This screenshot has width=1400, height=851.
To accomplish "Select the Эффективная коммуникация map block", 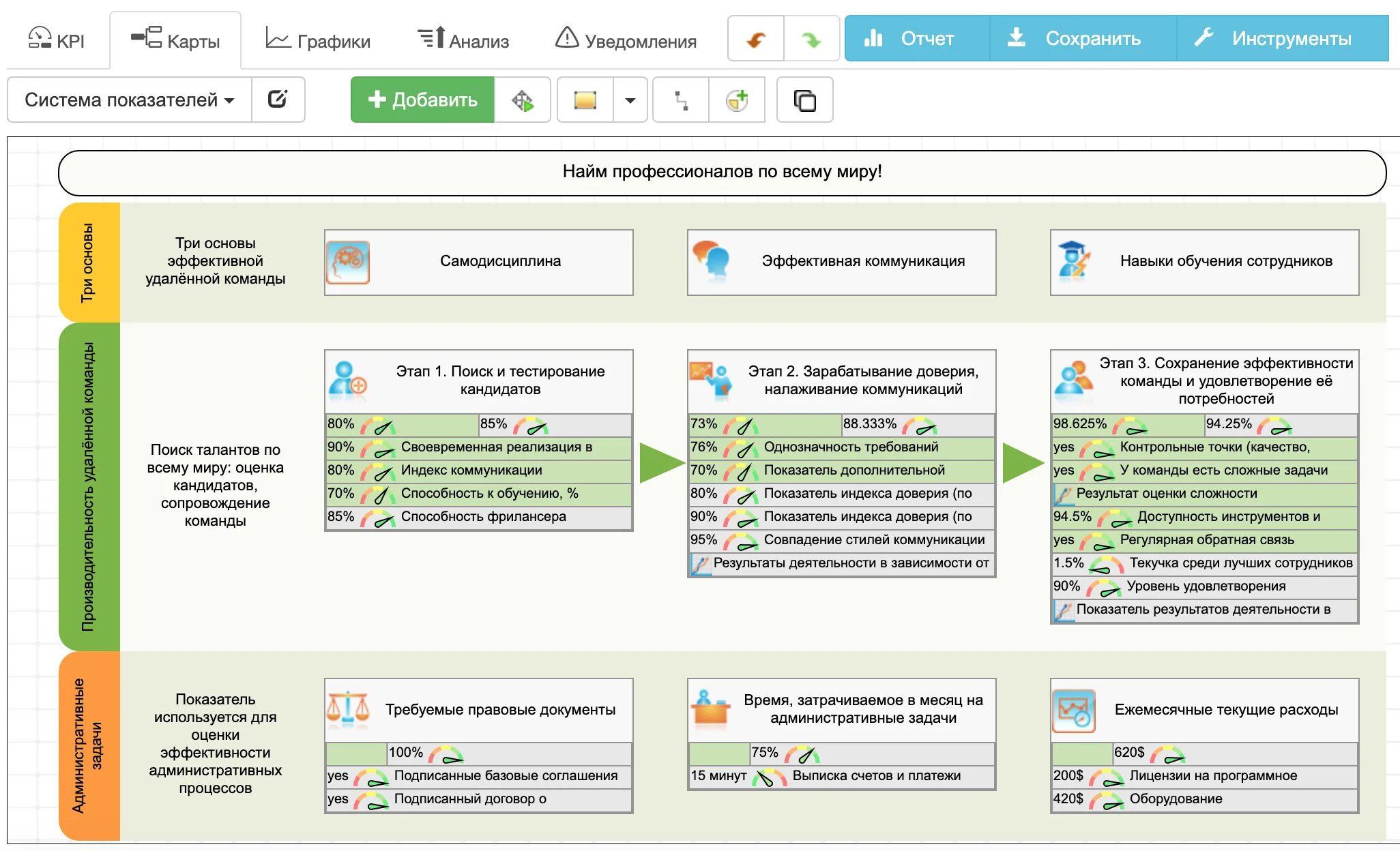I will point(841,262).
